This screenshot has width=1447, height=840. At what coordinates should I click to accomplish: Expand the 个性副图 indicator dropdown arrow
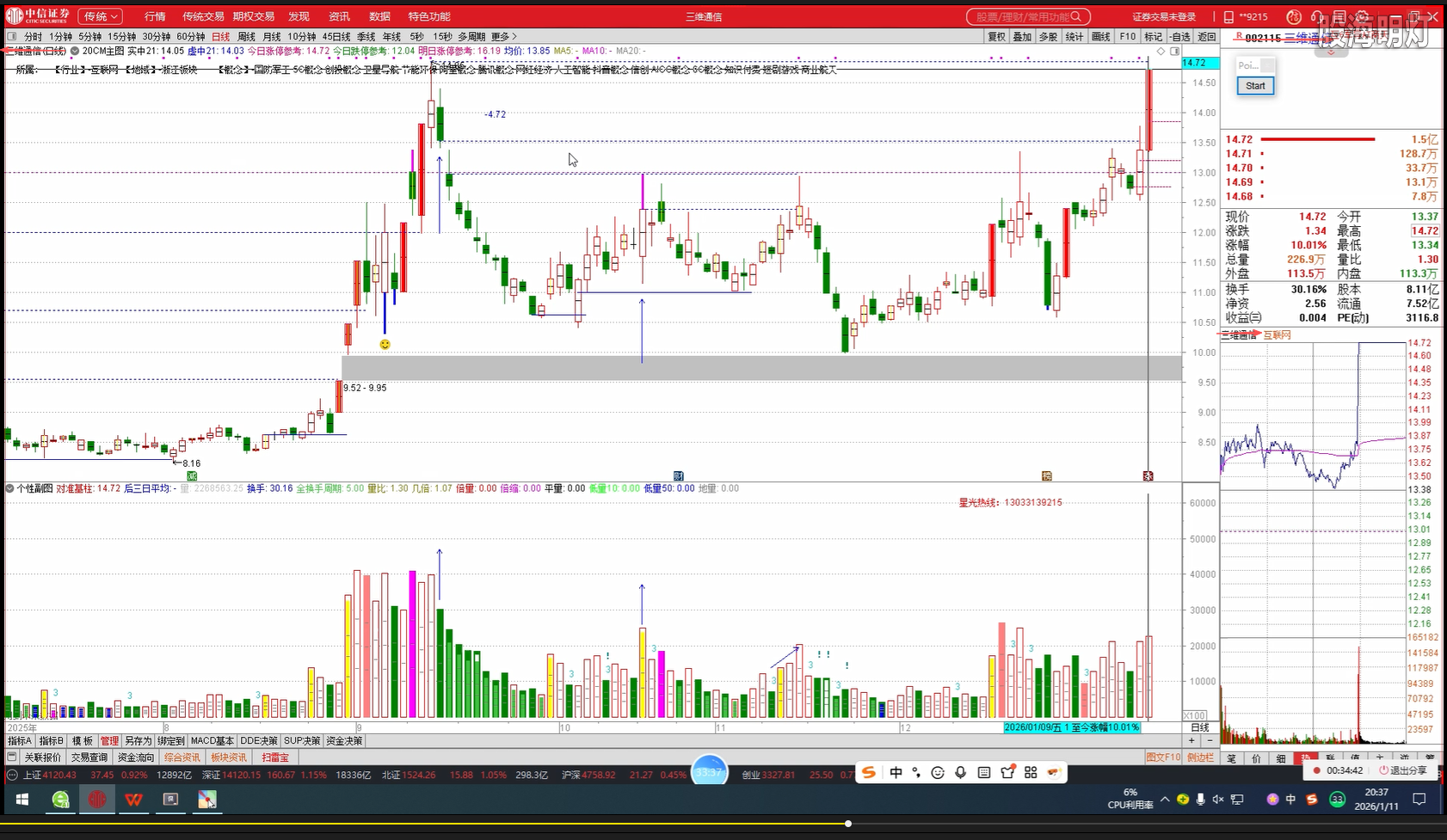(10, 488)
